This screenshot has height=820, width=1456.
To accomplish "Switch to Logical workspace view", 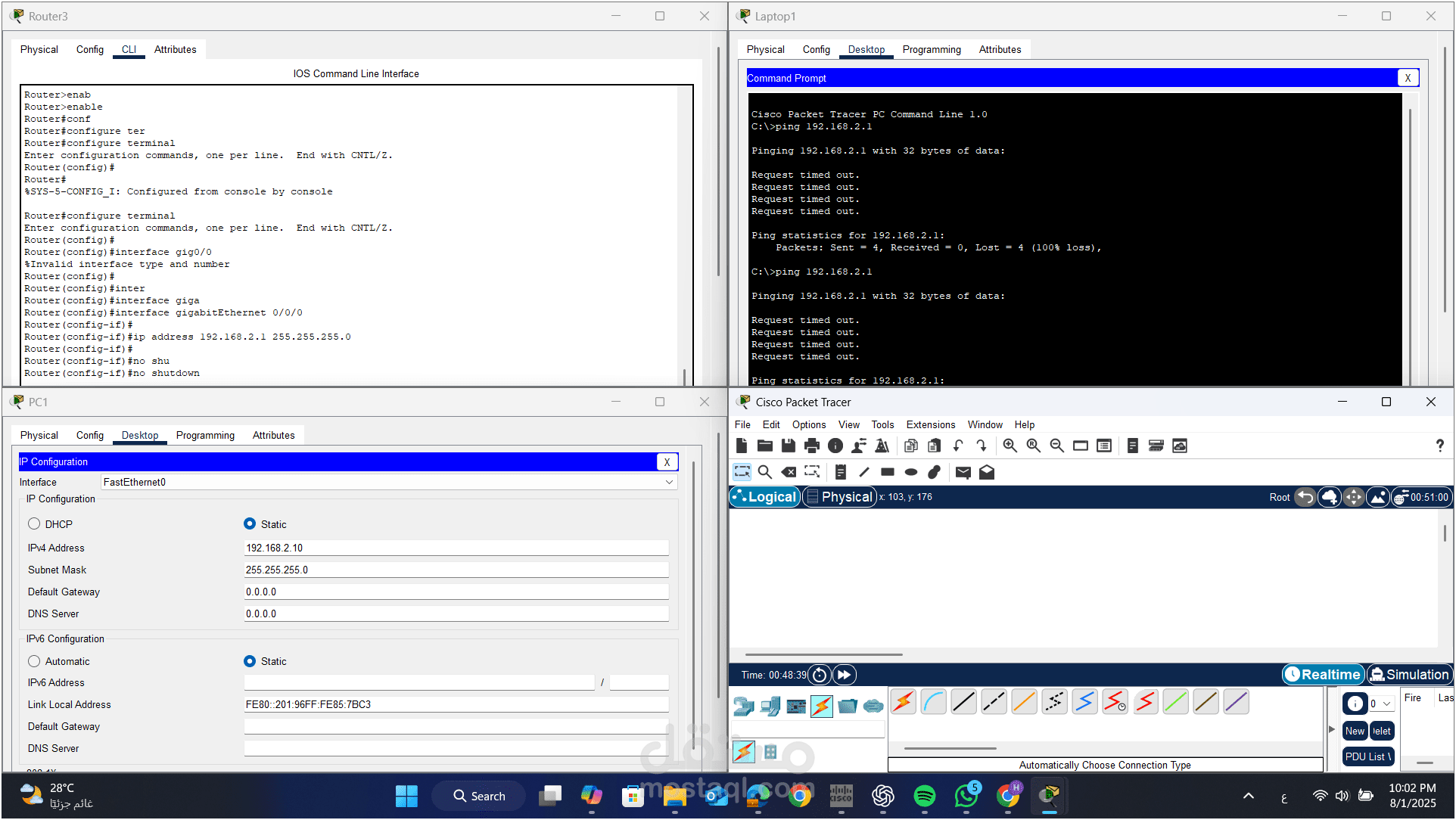I will click(x=765, y=497).
